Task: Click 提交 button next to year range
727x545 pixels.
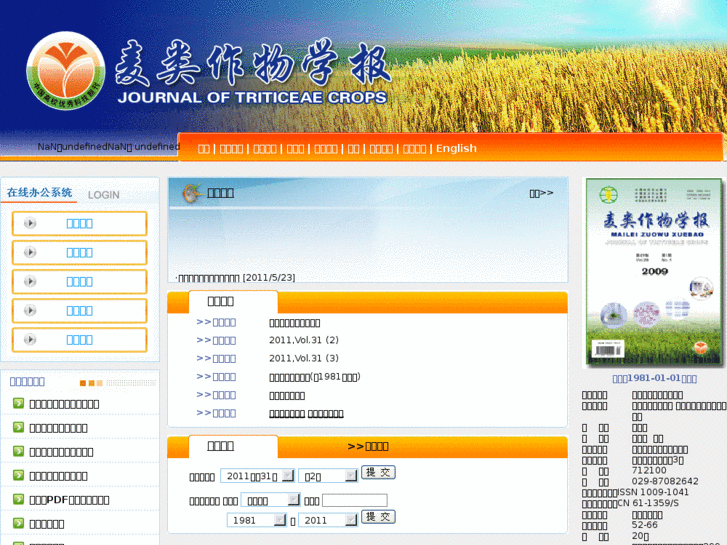Action: [378, 517]
